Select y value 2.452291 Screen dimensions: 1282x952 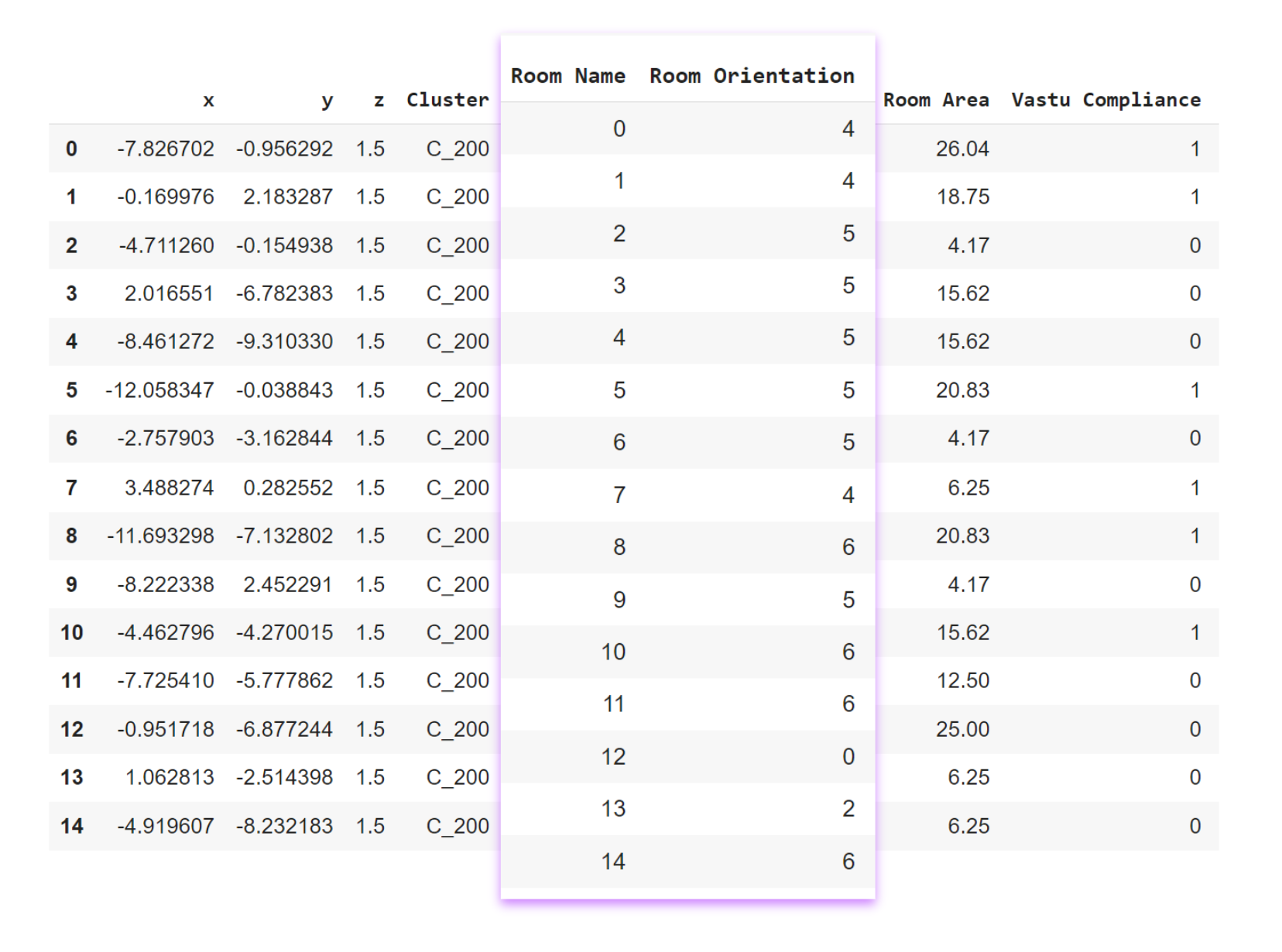(x=288, y=584)
